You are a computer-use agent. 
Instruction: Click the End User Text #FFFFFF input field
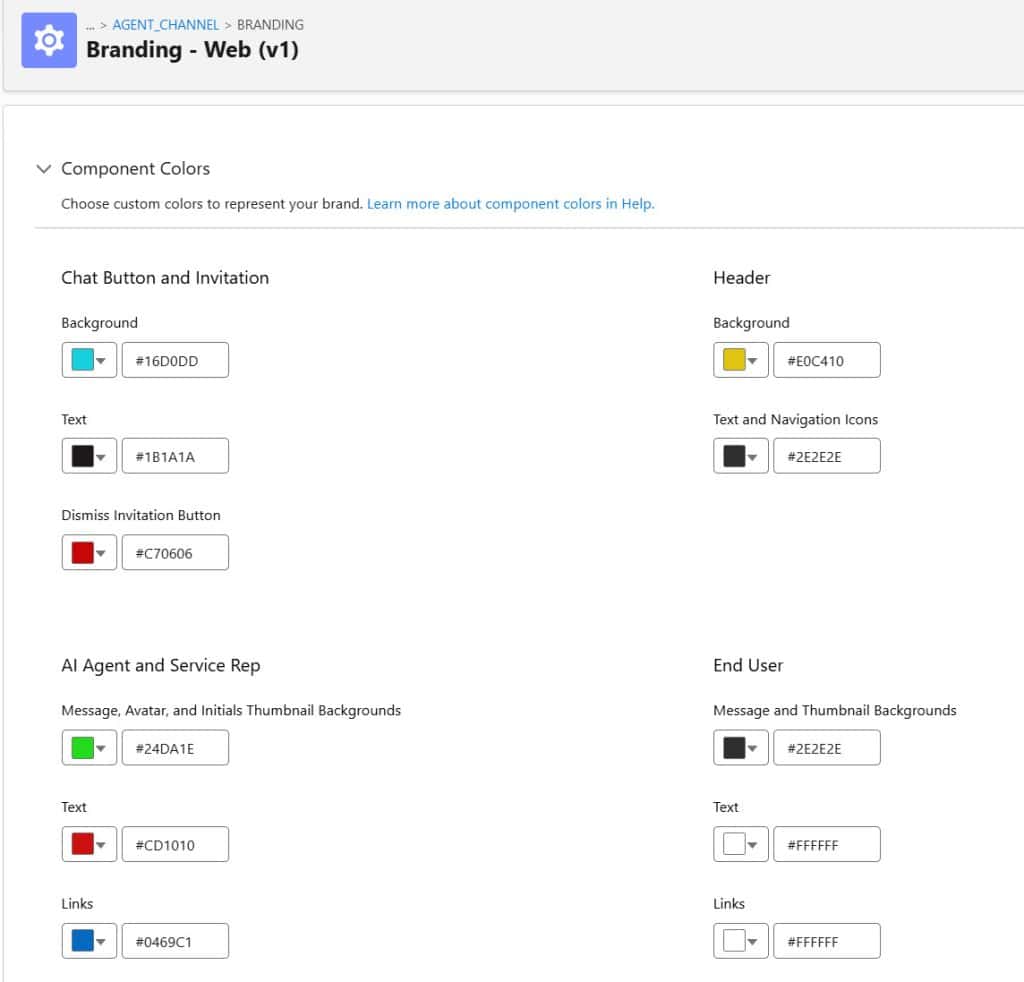(x=827, y=844)
